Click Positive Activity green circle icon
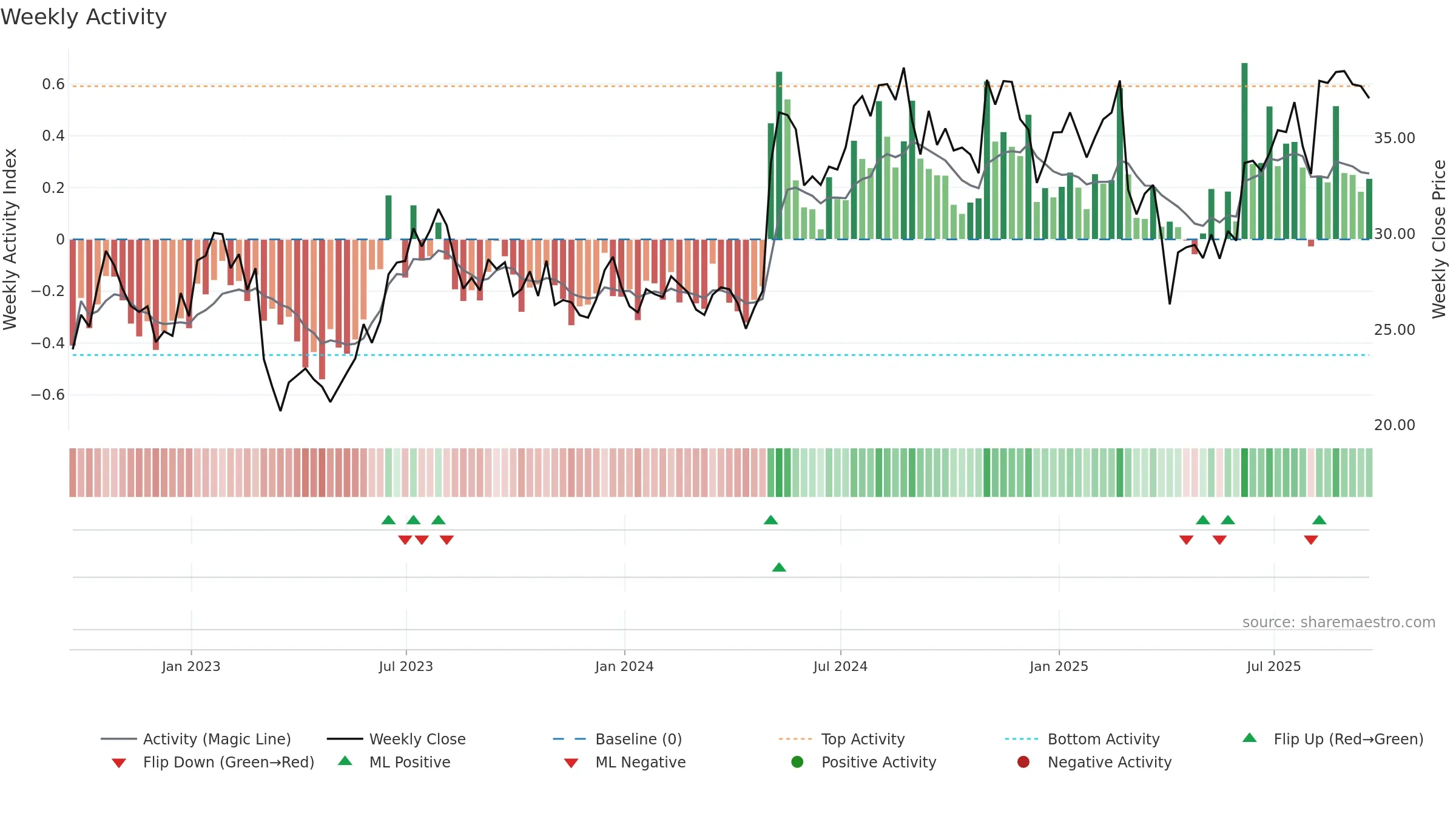Screen dimensions: 1456x819 pos(797,762)
